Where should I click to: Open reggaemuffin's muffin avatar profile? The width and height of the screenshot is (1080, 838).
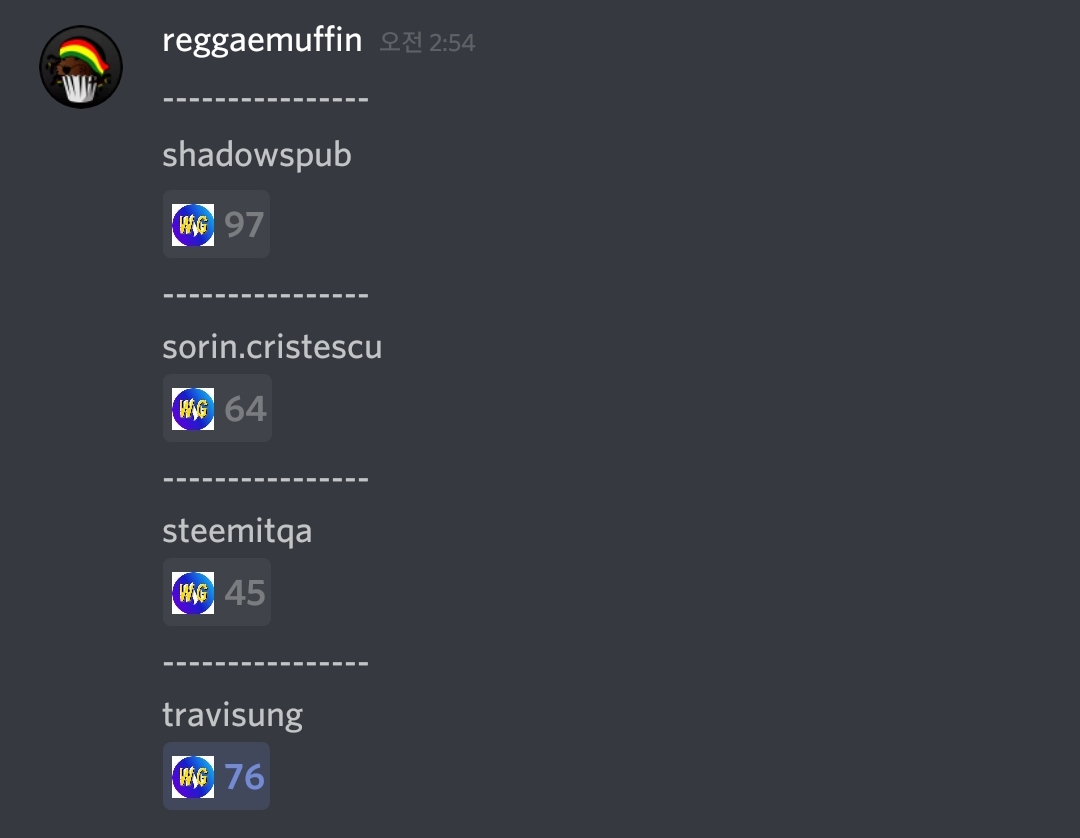81,67
